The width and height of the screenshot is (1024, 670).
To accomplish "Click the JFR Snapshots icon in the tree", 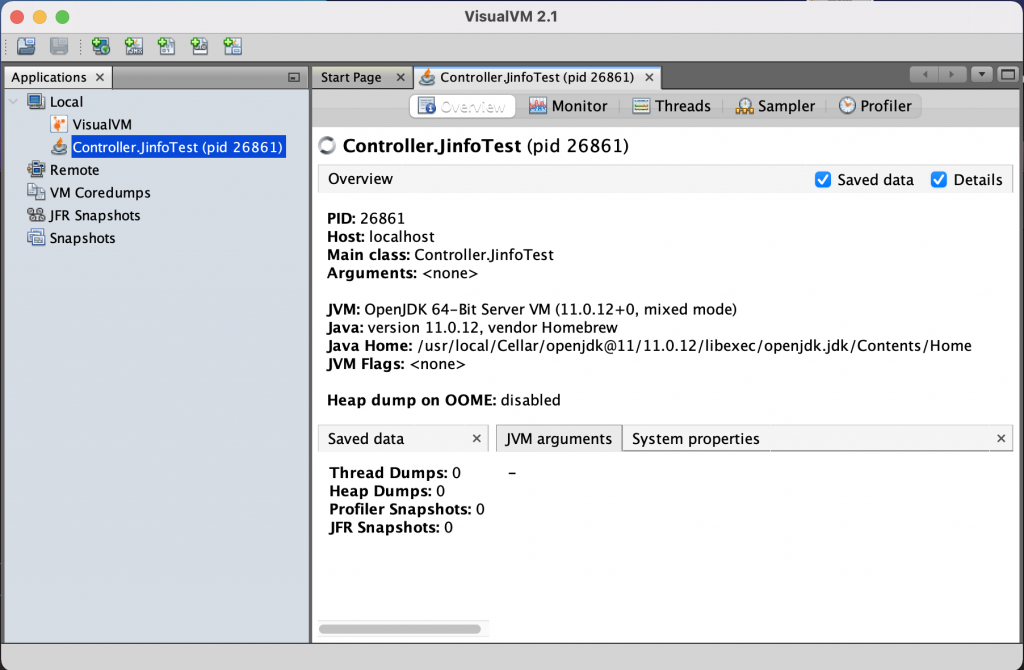I will (36, 215).
